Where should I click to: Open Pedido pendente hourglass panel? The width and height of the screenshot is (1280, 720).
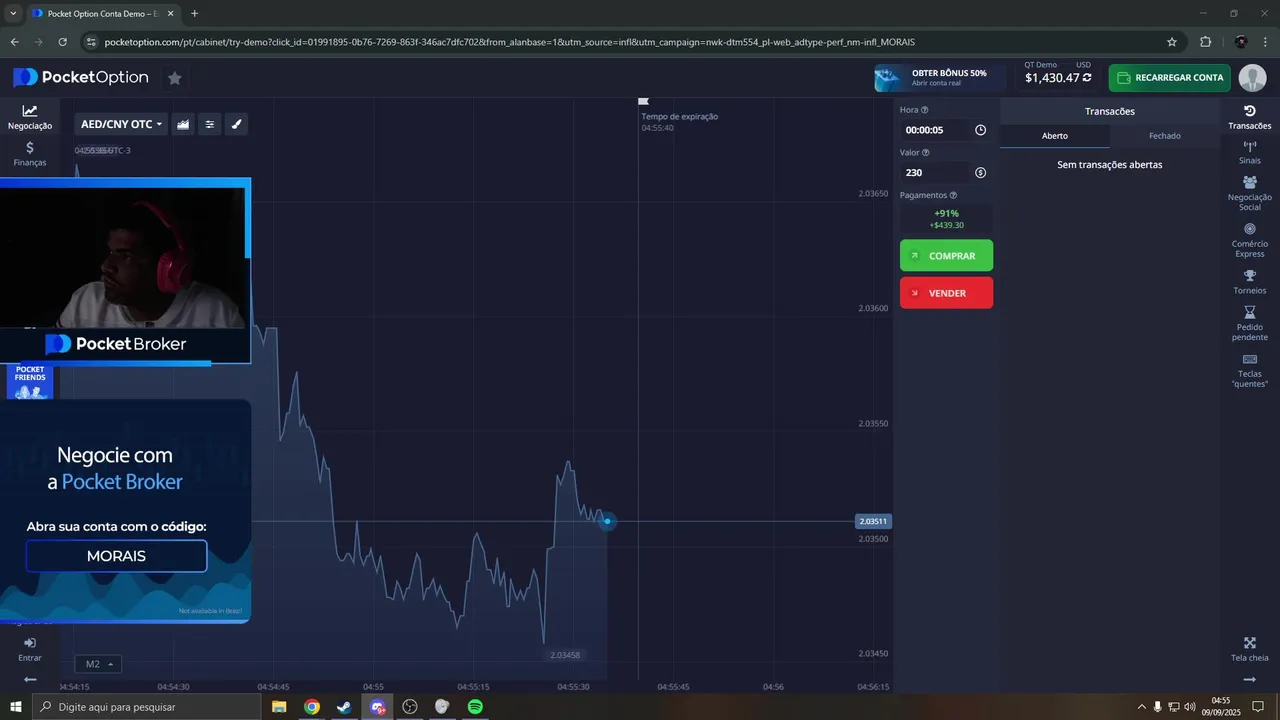[x=1250, y=324]
